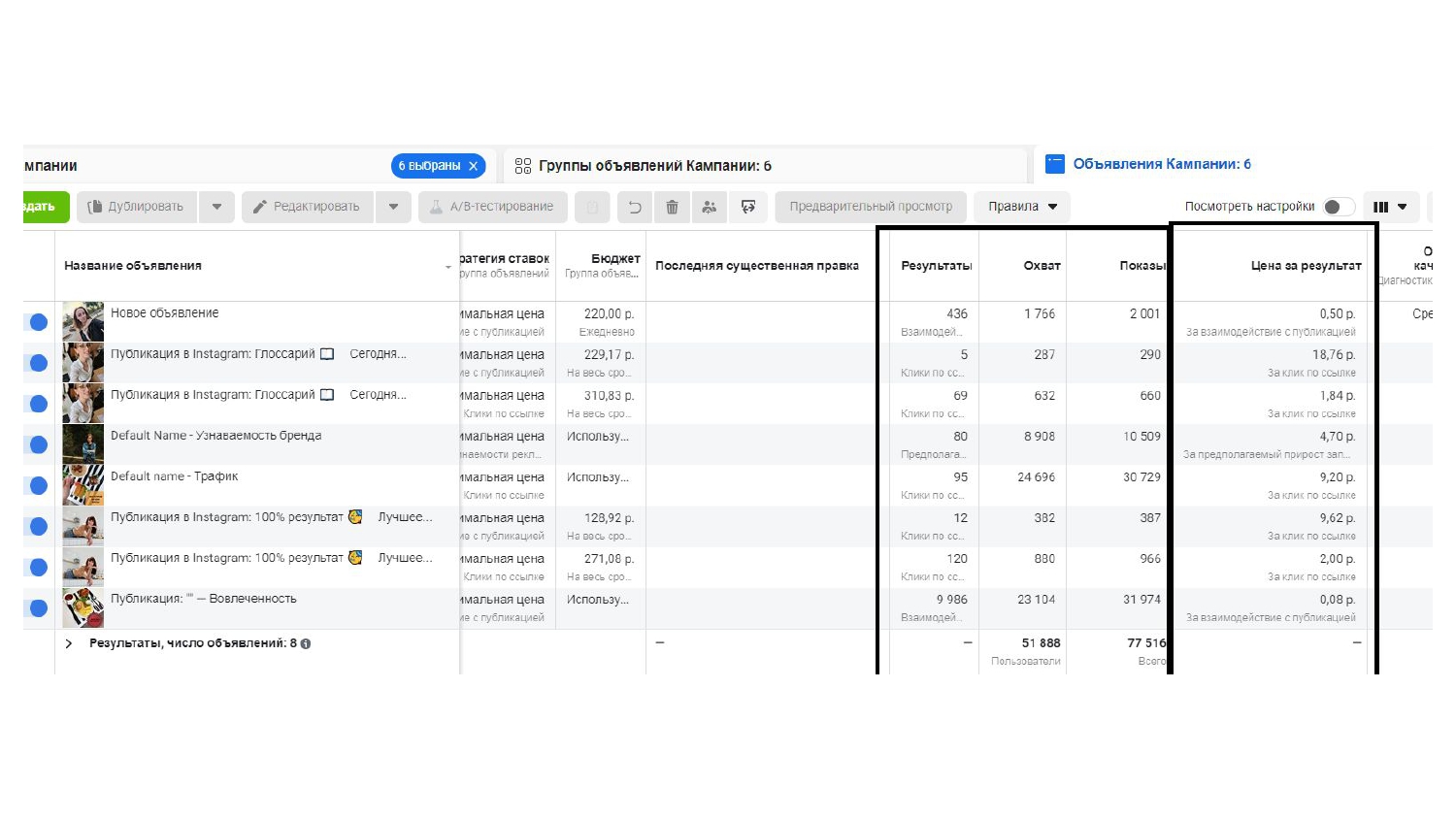Viewport: 1456px width, 819px height.
Task: Click the 10 509 impressions value
Action: tap(1142, 437)
